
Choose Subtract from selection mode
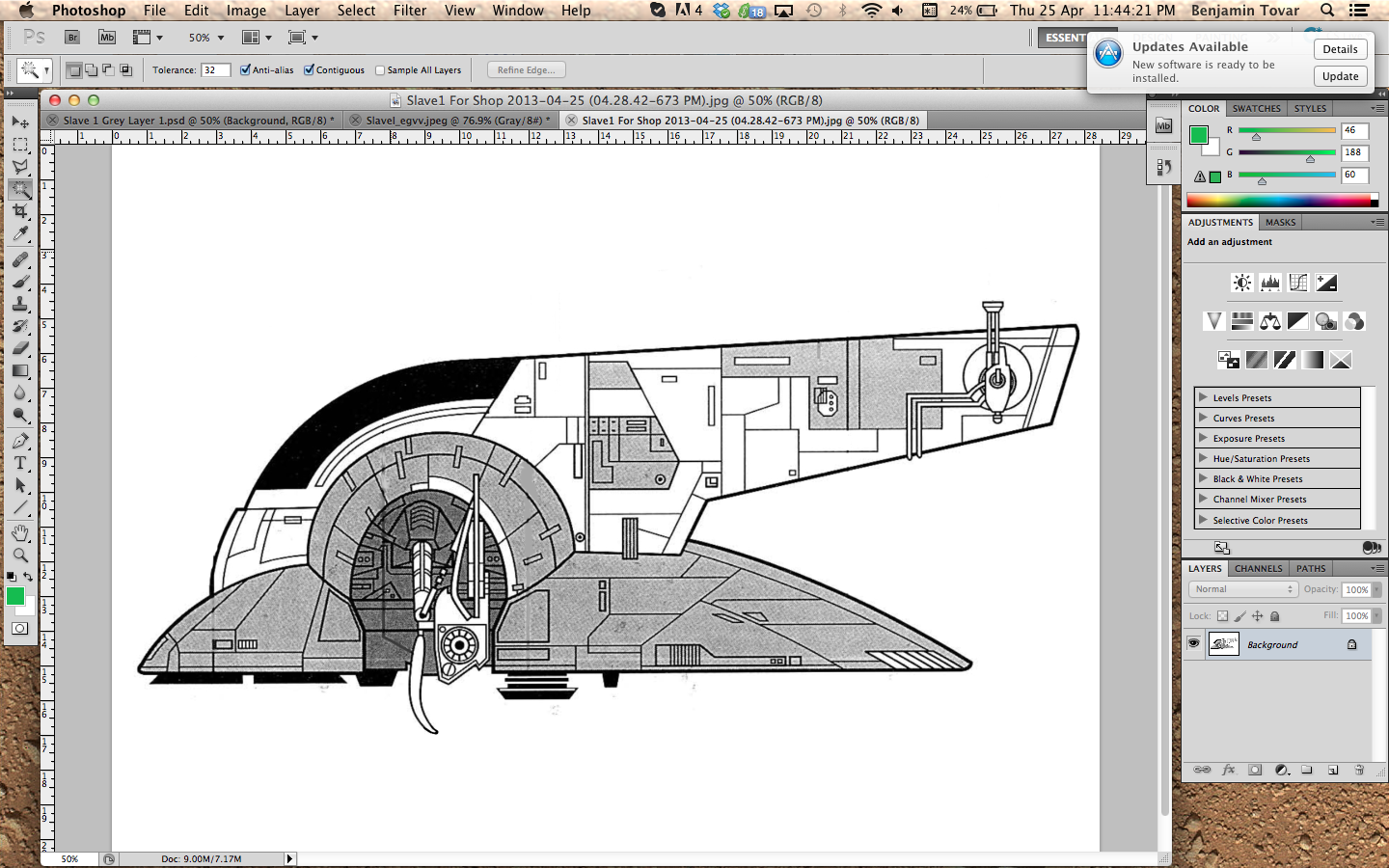(x=108, y=69)
